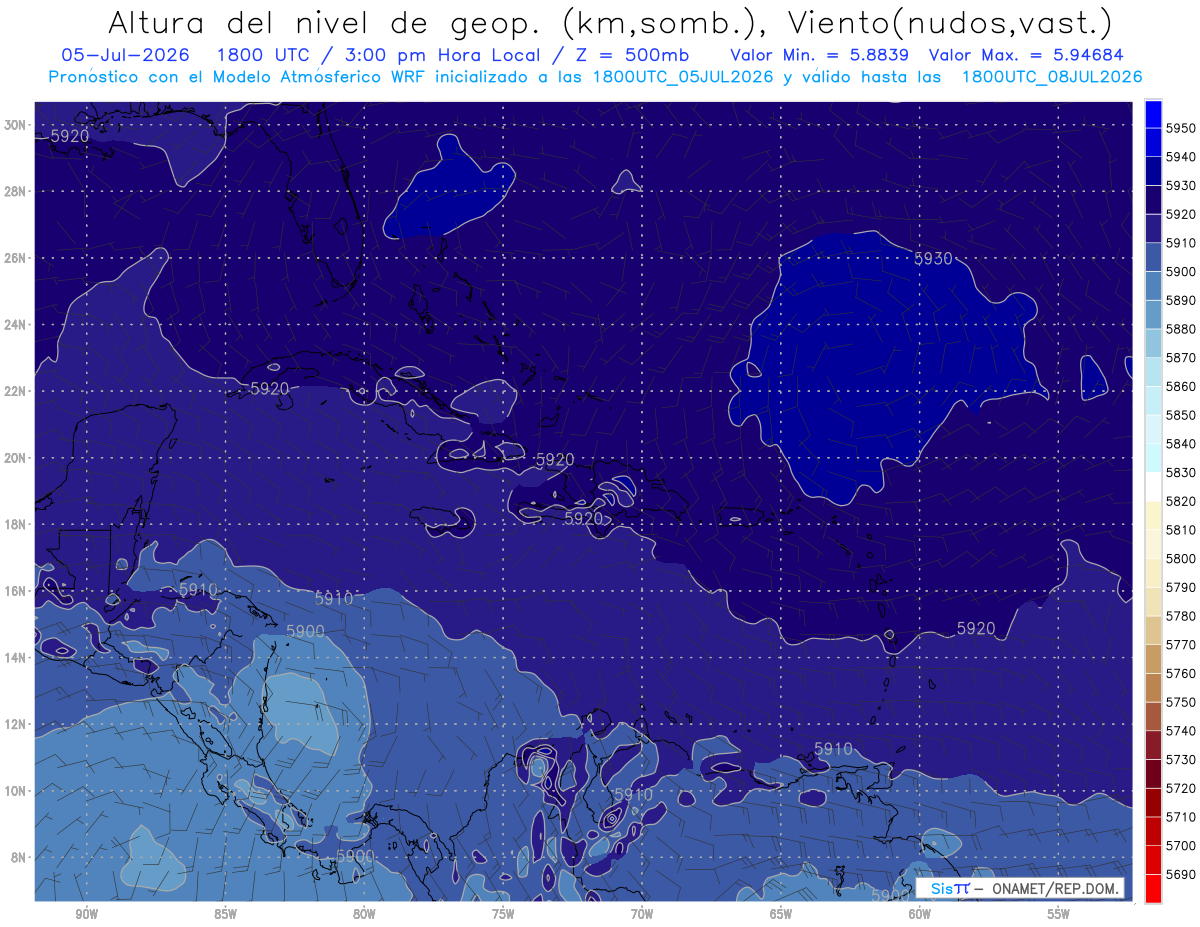Click the 14N latitude axis label
The width and height of the screenshot is (1200, 927).
[x=16, y=658]
